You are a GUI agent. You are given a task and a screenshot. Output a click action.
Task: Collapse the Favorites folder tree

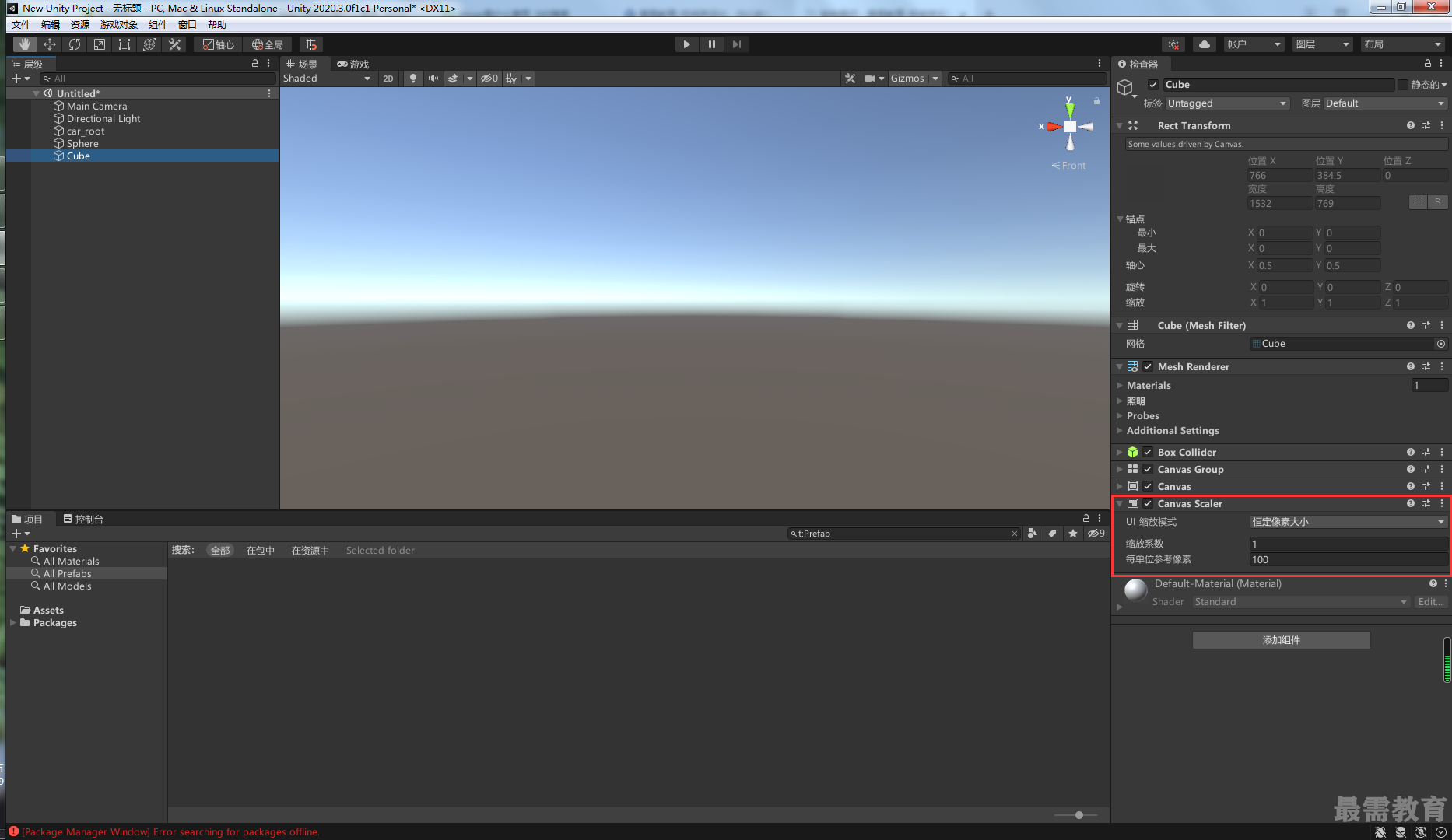[x=13, y=548]
